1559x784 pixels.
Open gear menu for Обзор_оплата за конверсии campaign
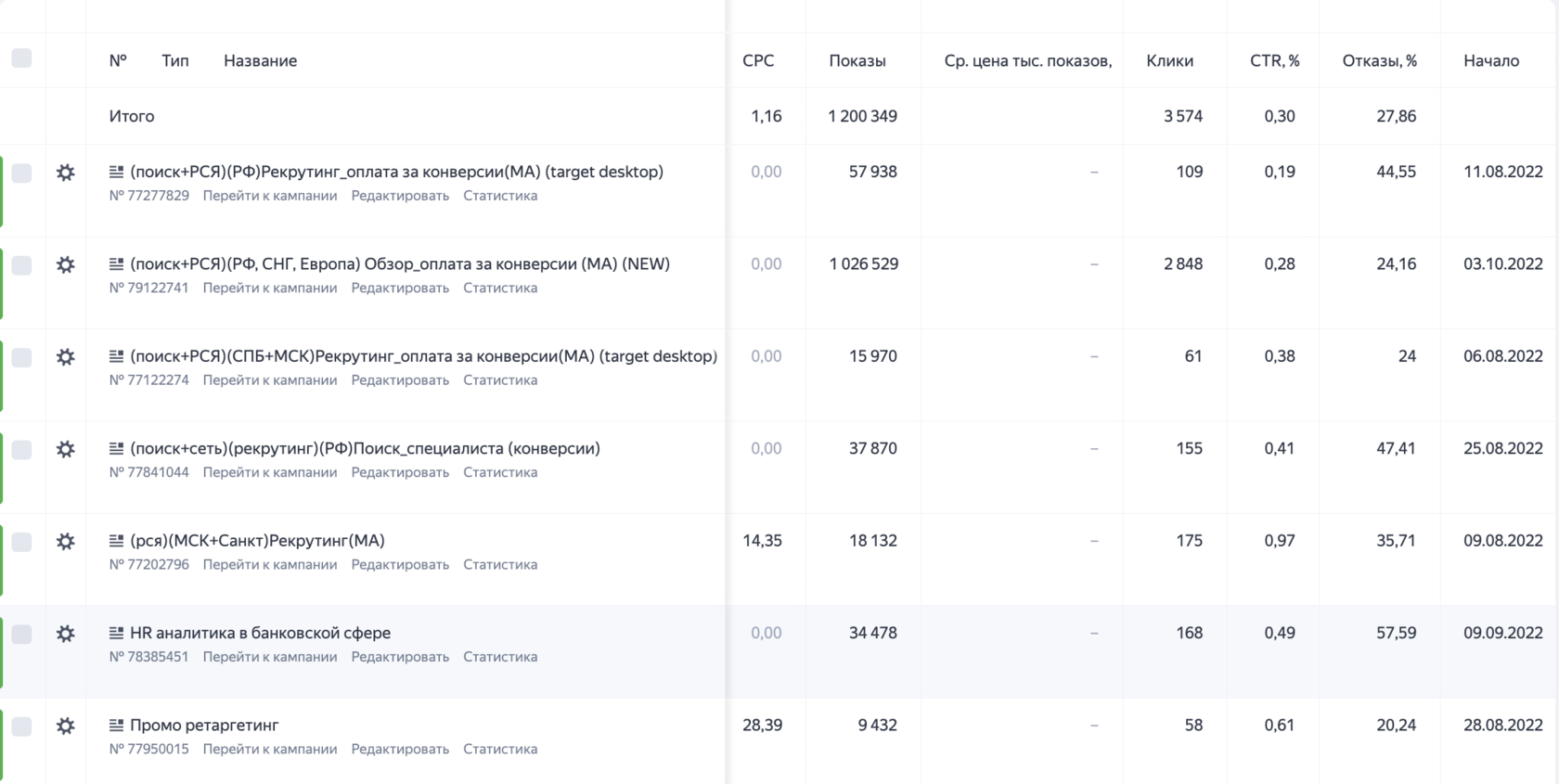65,264
